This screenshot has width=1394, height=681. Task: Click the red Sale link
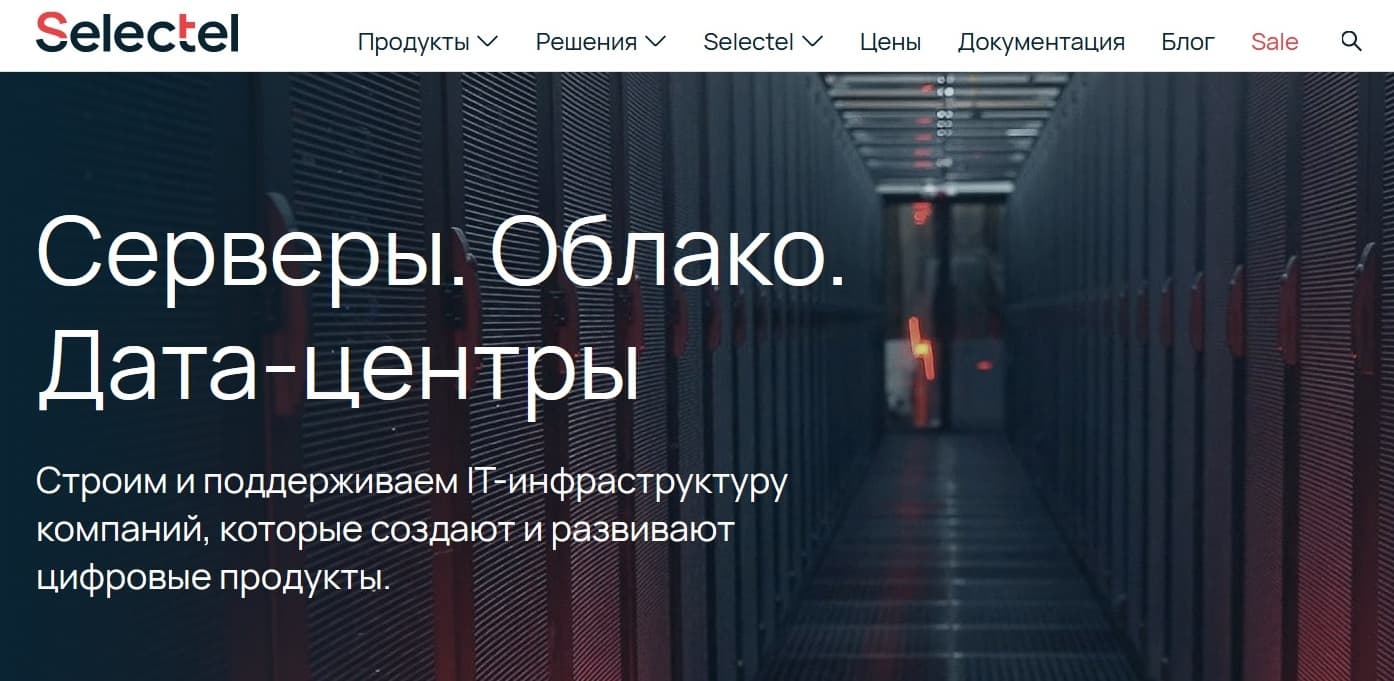click(1274, 42)
